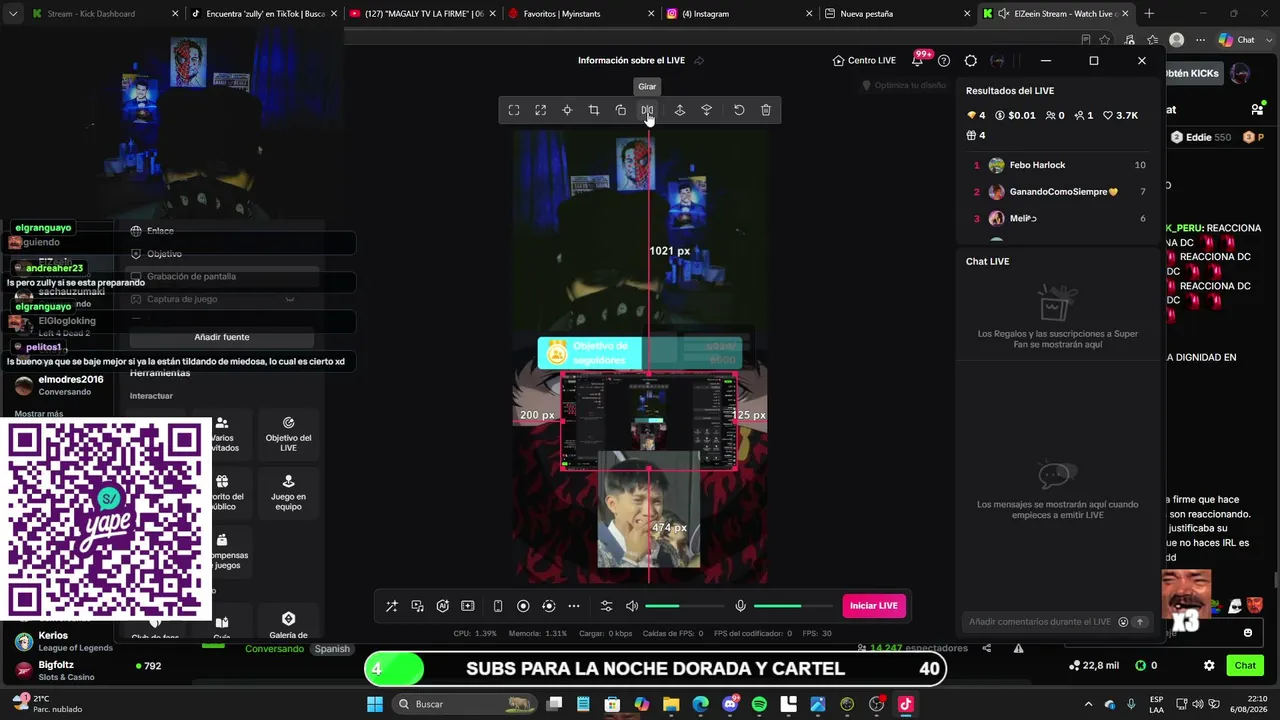This screenshot has height=720, width=1280.
Task: Adjust the speaker volume slider
Action: point(685,606)
